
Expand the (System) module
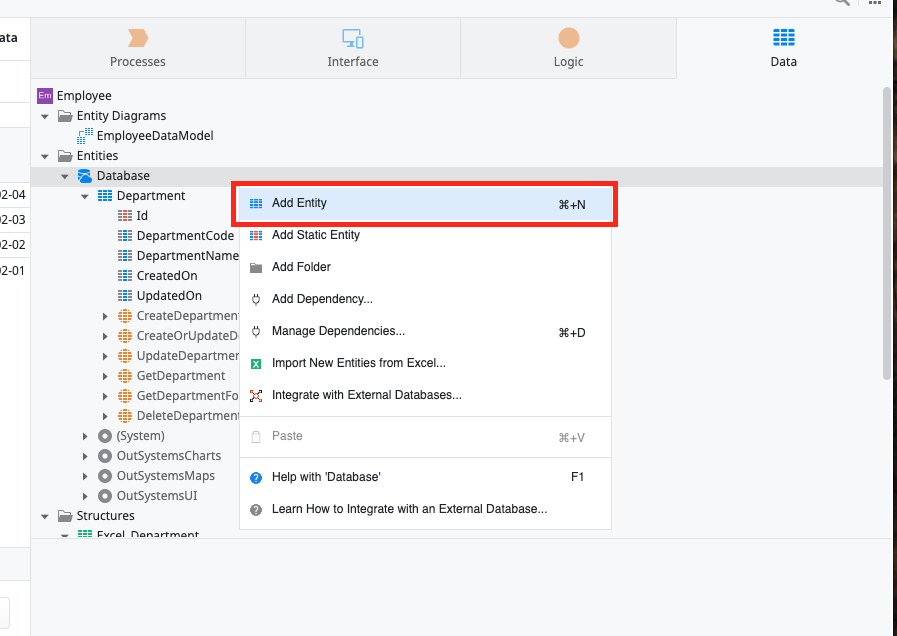(x=85, y=436)
